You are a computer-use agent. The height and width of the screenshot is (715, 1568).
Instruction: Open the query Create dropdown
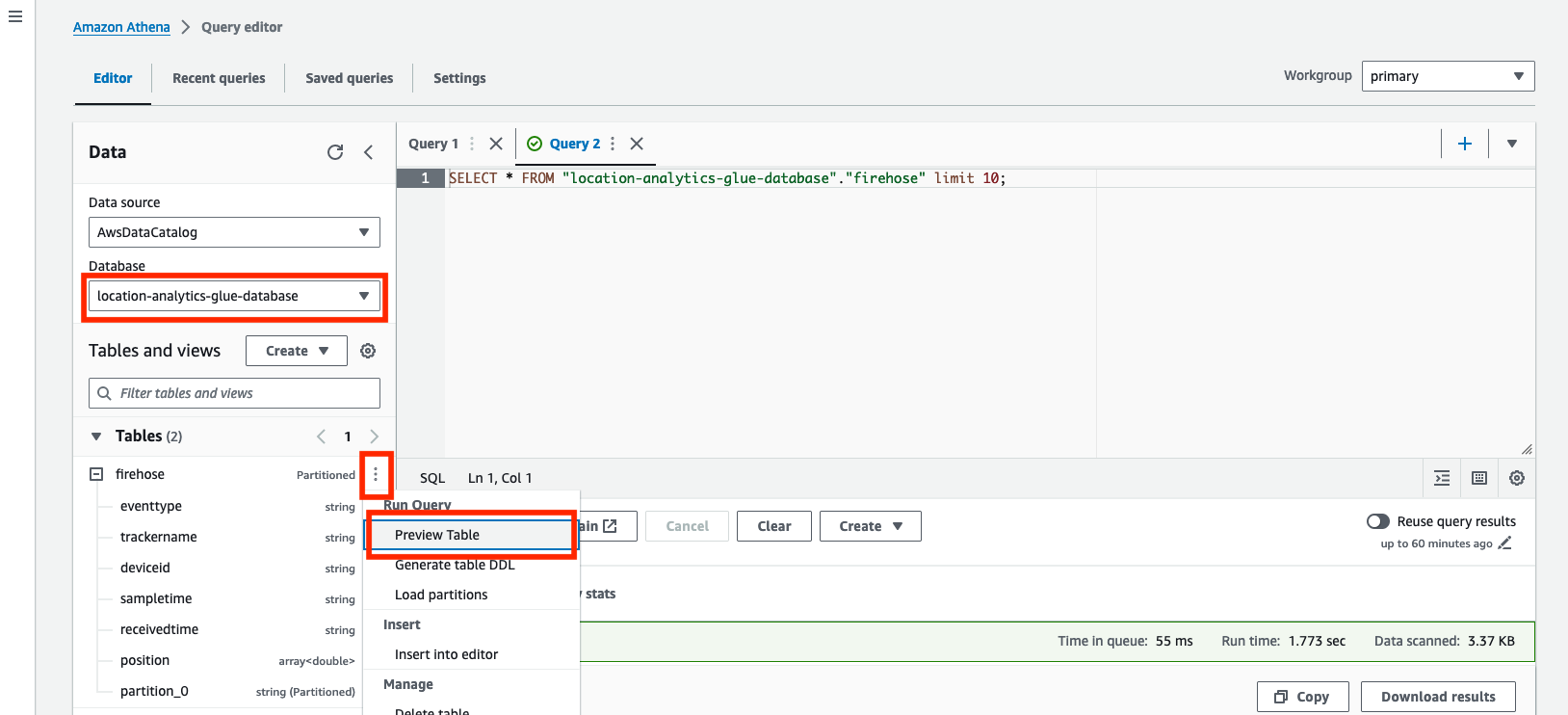pyautogui.click(x=871, y=526)
